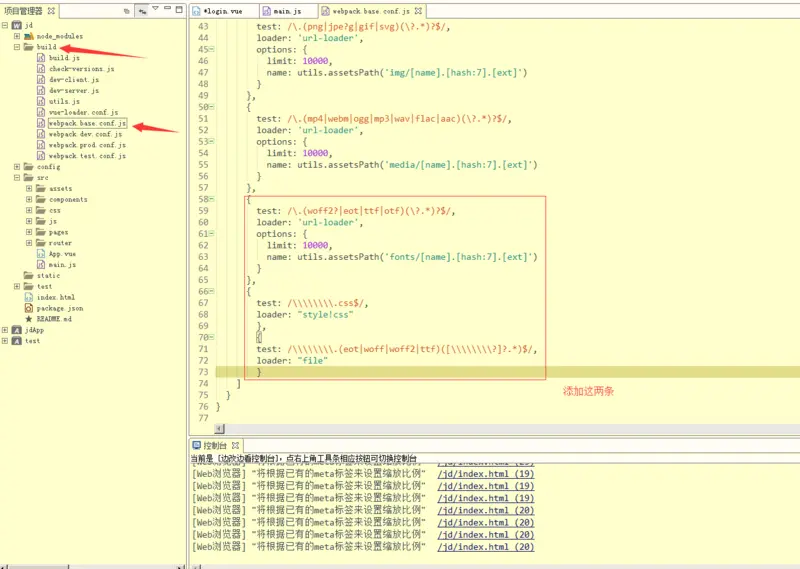Click the js folder icon under src
Screen dimensions: 800x569
(41, 221)
